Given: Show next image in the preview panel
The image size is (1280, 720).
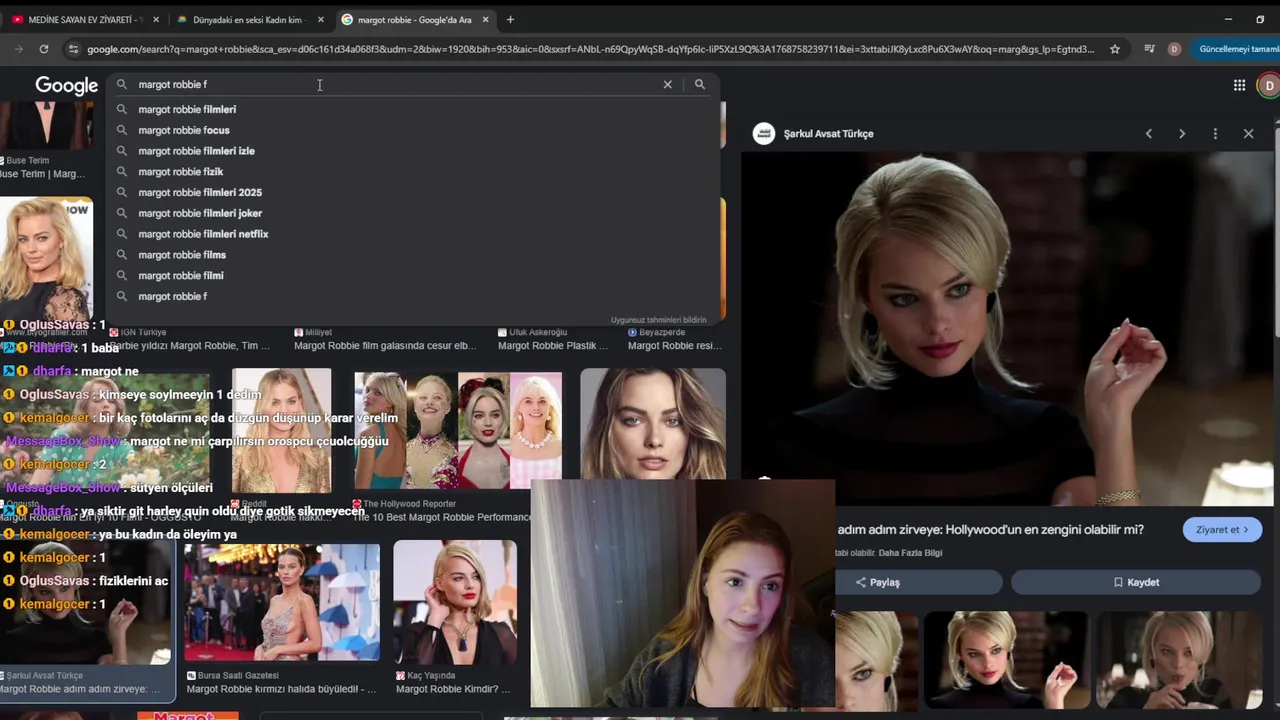Looking at the screenshot, I should click(1182, 134).
